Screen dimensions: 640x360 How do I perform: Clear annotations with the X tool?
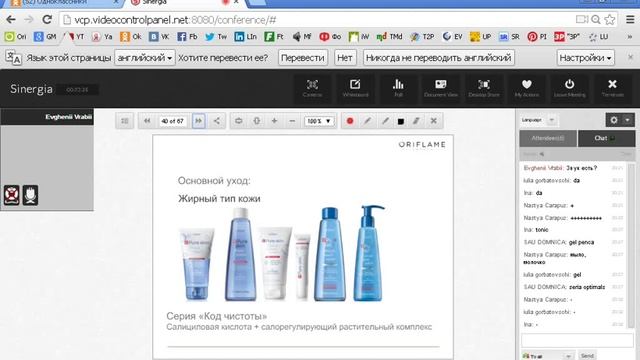tap(433, 121)
